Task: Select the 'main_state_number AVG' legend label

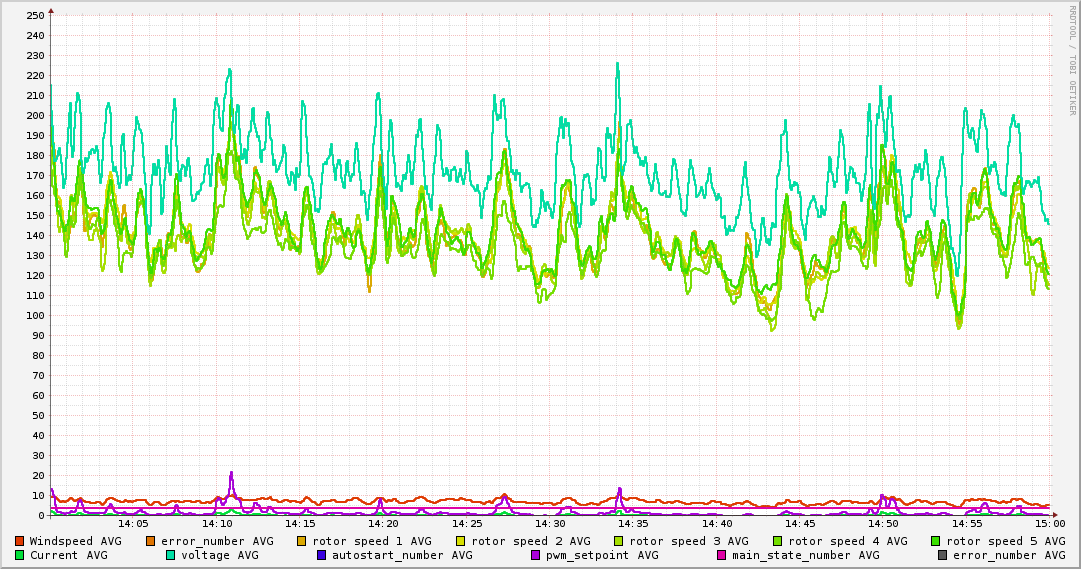Action: click(806, 555)
